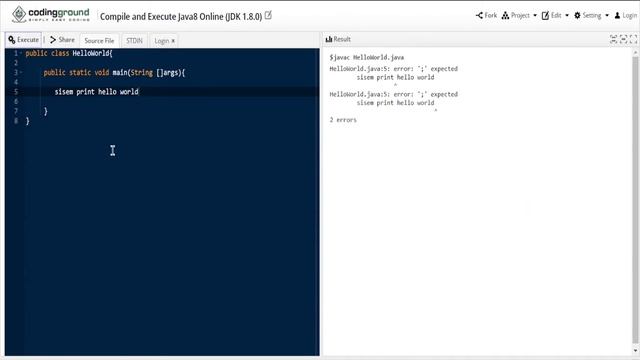Collapse the HelloWorld class fold arrow
This screenshot has width=640, height=360.
point(21,53)
